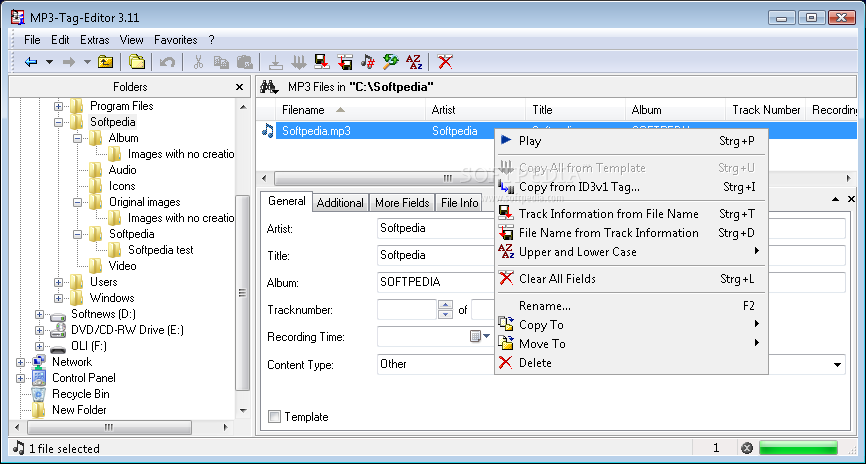The image size is (866, 464).
Task: Open the Back history dropdown arrow
Action: [49, 62]
